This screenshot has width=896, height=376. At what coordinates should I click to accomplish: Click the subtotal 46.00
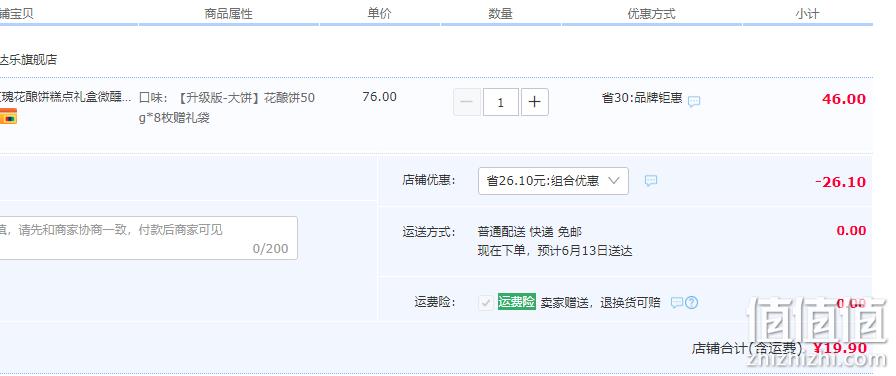tap(844, 99)
